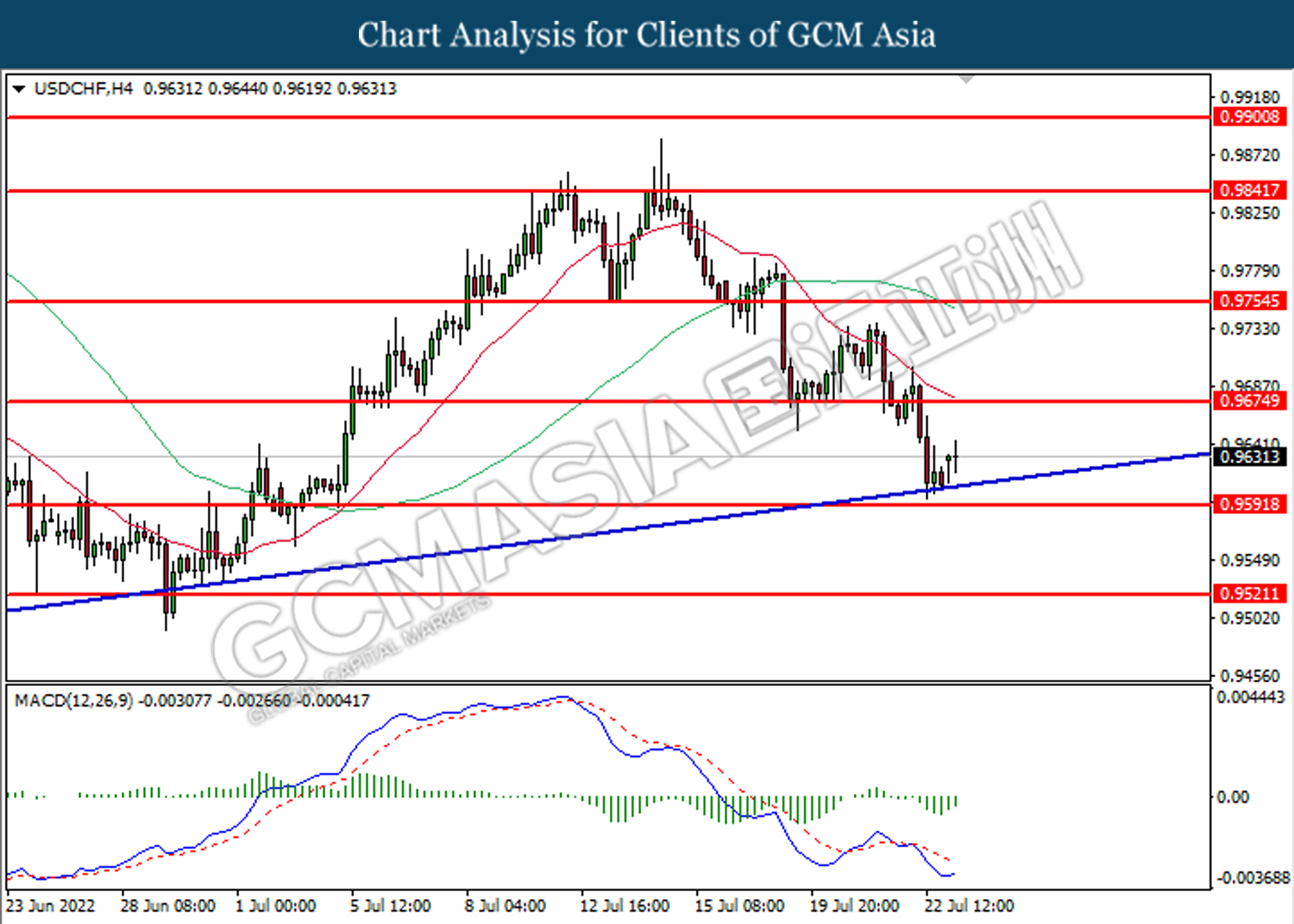Viewport: 1294px width, 924px height.
Task: Click the 0.95490 price axis value
Action: click(x=1250, y=560)
